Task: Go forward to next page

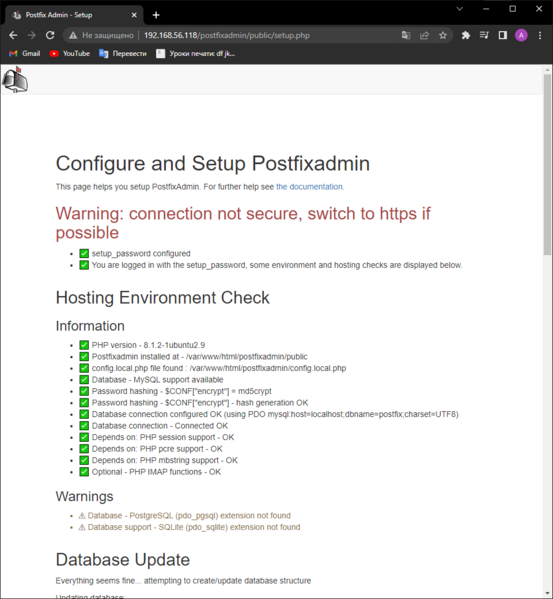Action: pos(32,36)
